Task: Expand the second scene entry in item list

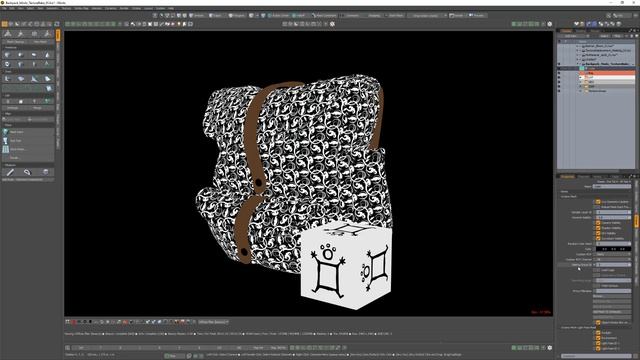Action: 577,51
